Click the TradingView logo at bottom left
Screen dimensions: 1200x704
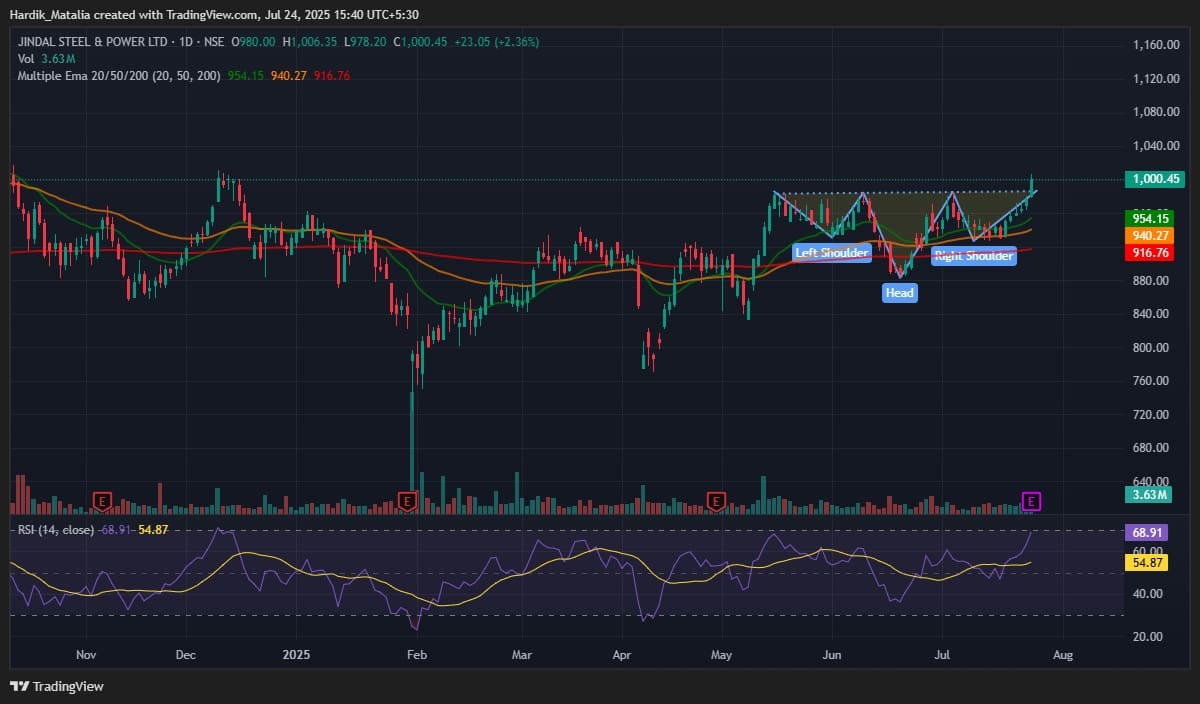click(57, 686)
